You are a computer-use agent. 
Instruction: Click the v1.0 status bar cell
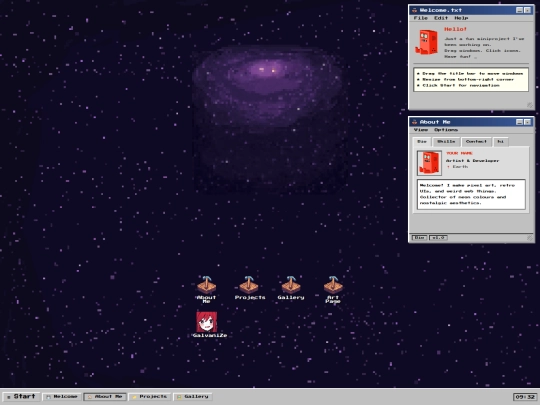click(438, 238)
